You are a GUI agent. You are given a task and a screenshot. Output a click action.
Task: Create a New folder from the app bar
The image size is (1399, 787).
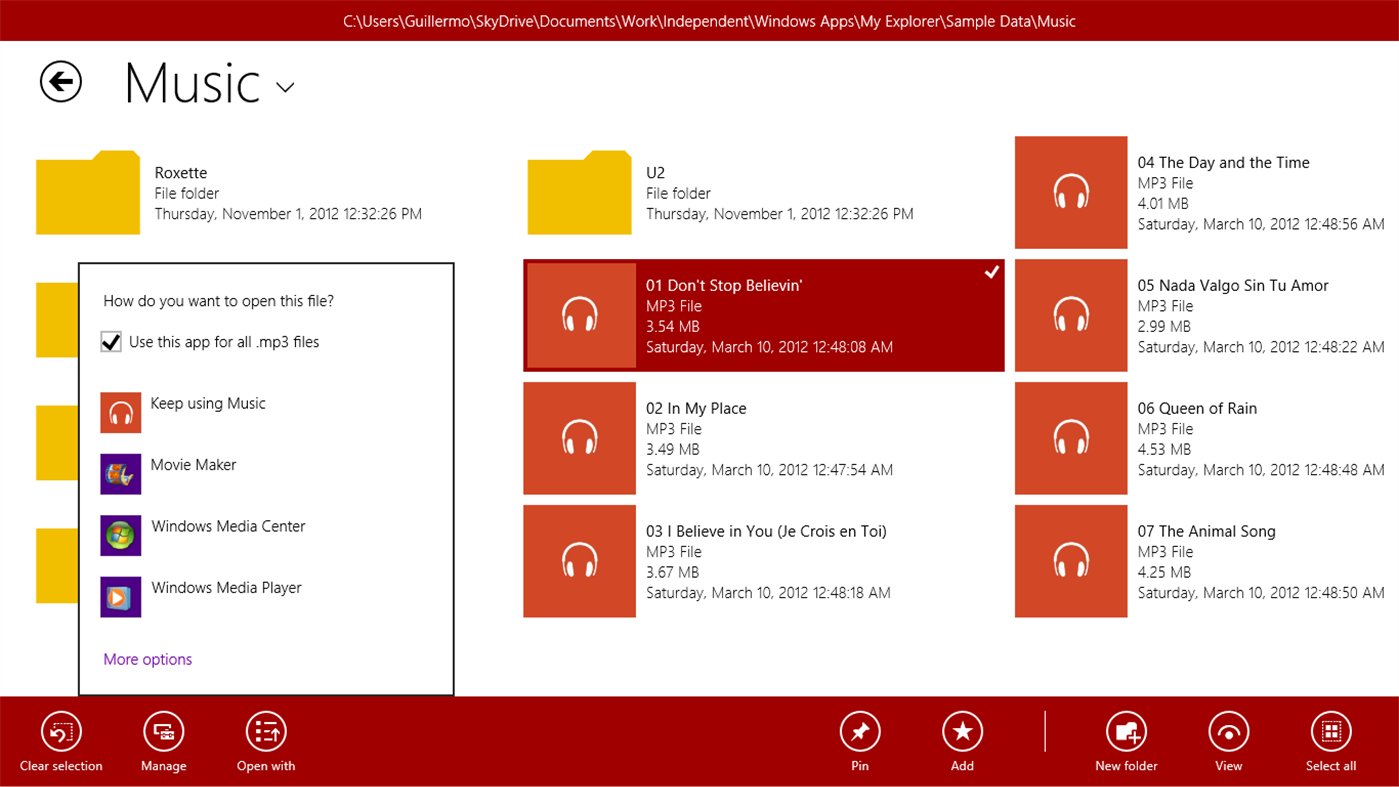pyautogui.click(x=1126, y=731)
